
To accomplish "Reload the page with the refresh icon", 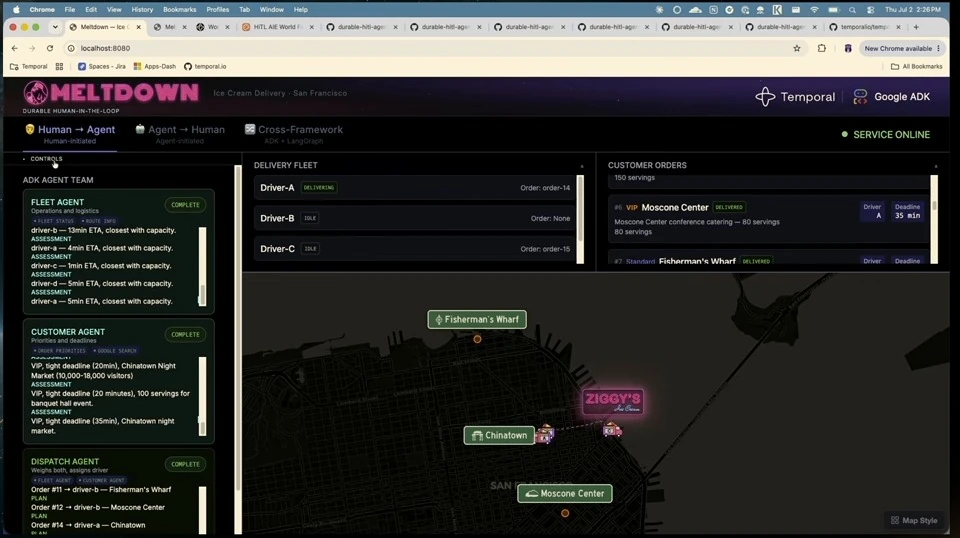I will [x=50, y=48].
